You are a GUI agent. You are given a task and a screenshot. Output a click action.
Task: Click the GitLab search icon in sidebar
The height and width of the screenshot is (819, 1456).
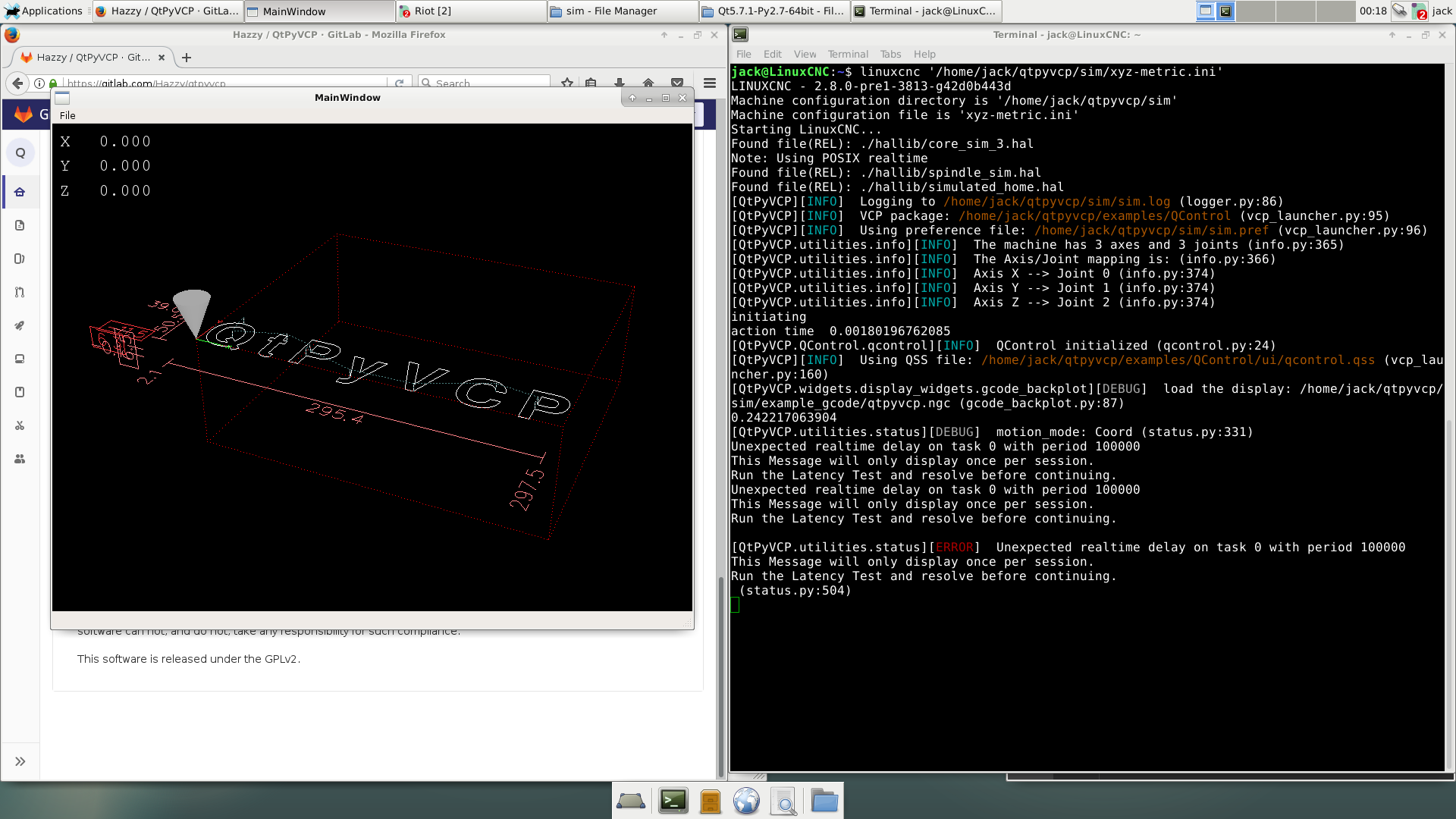point(20,152)
